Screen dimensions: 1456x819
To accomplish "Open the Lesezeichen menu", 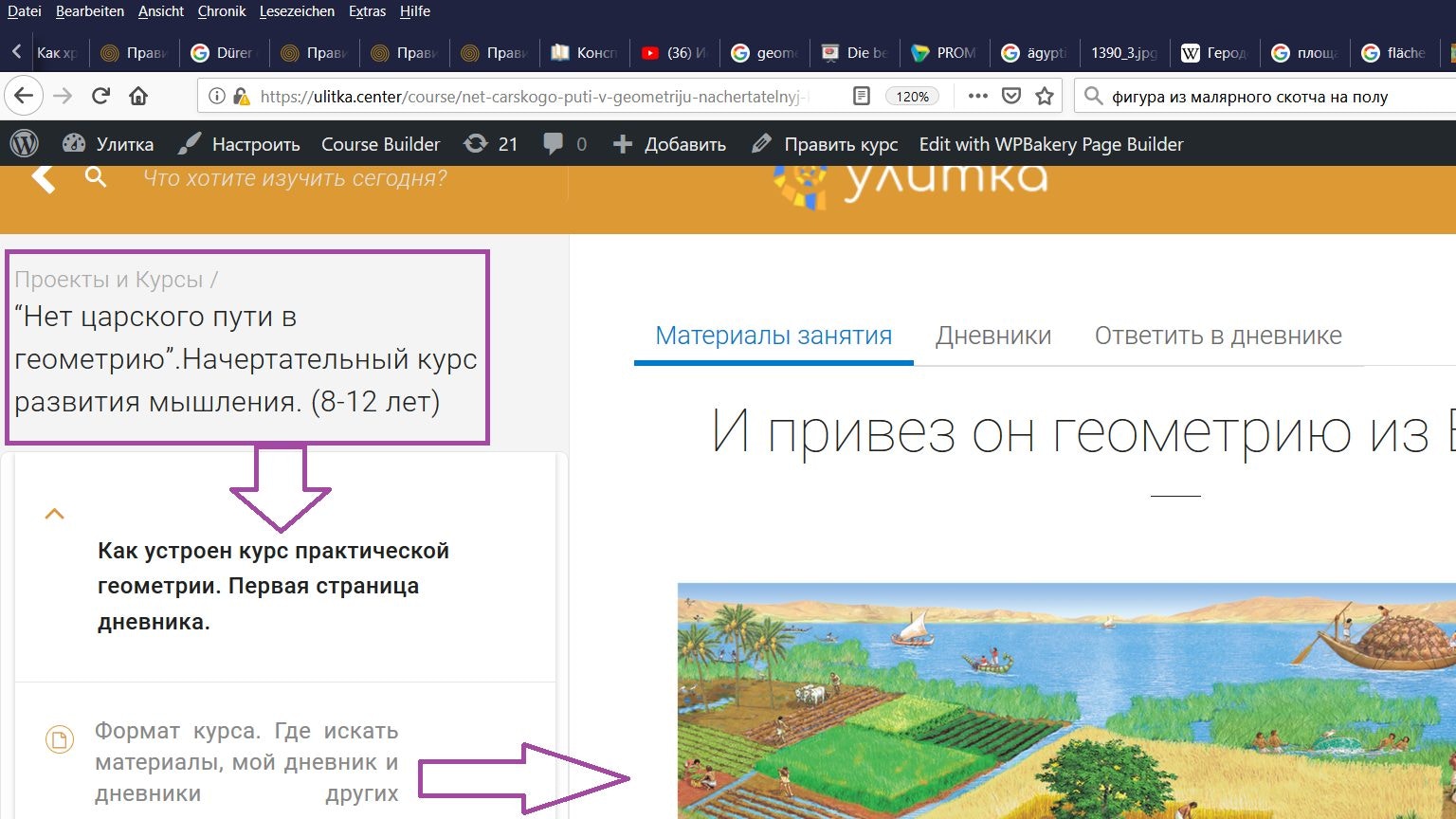I will [x=297, y=11].
